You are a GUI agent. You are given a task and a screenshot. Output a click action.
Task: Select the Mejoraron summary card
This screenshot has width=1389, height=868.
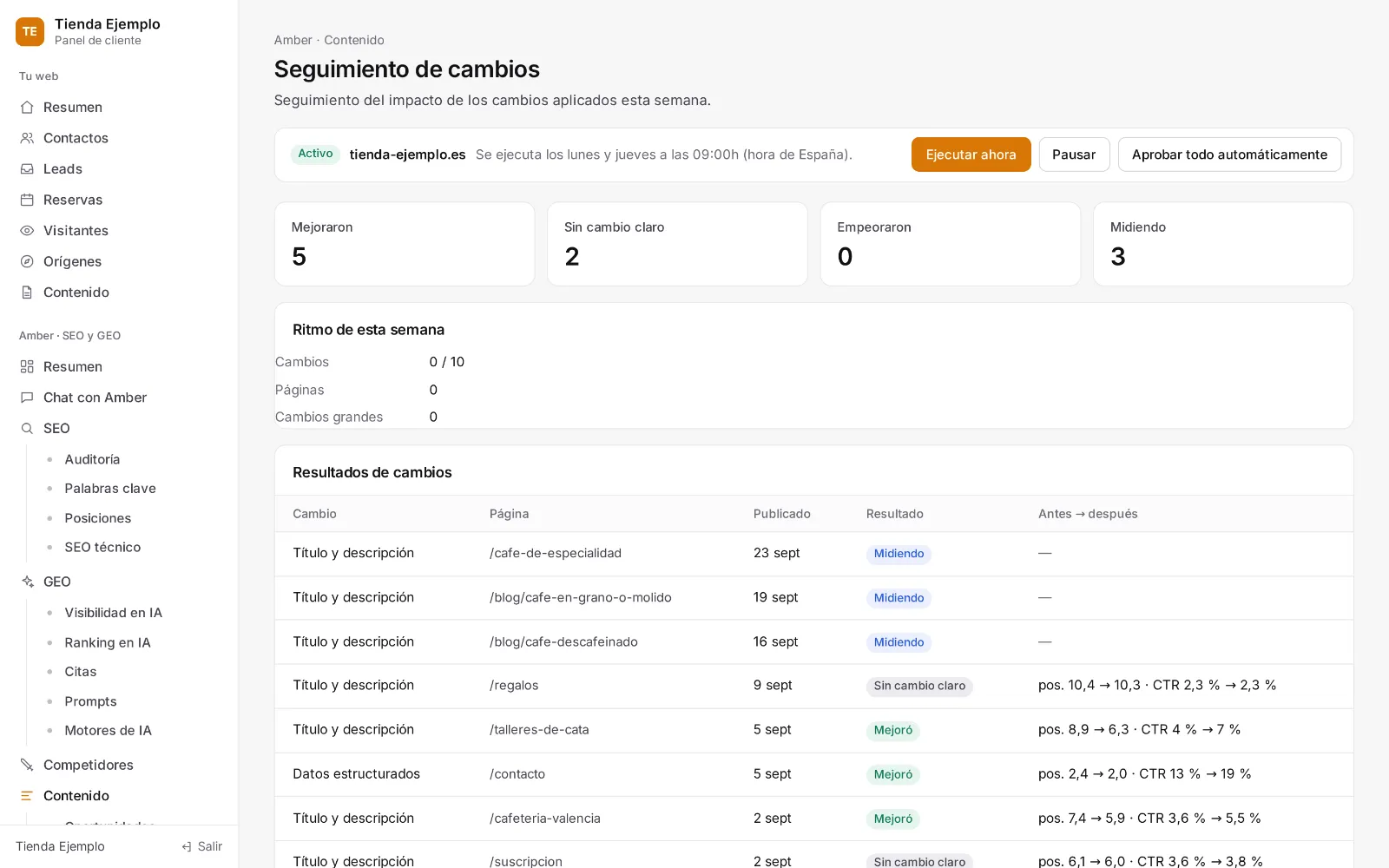tap(405, 244)
